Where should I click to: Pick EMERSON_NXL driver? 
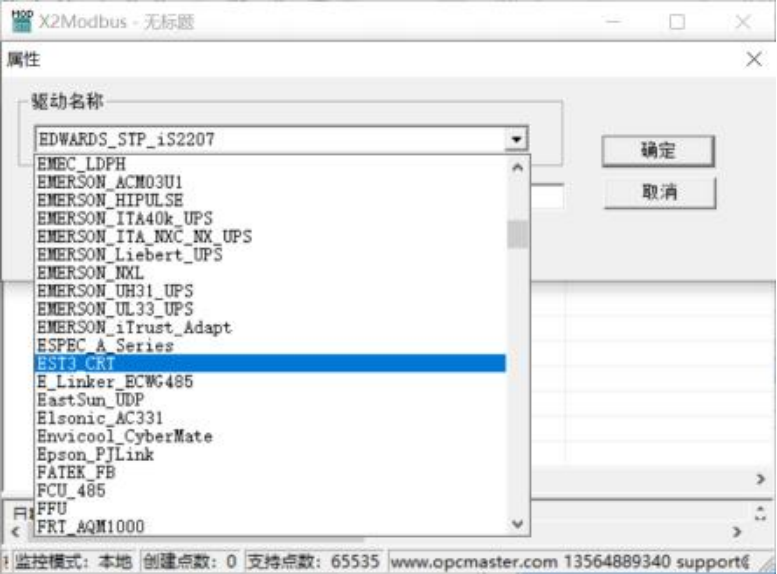coord(271,273)
